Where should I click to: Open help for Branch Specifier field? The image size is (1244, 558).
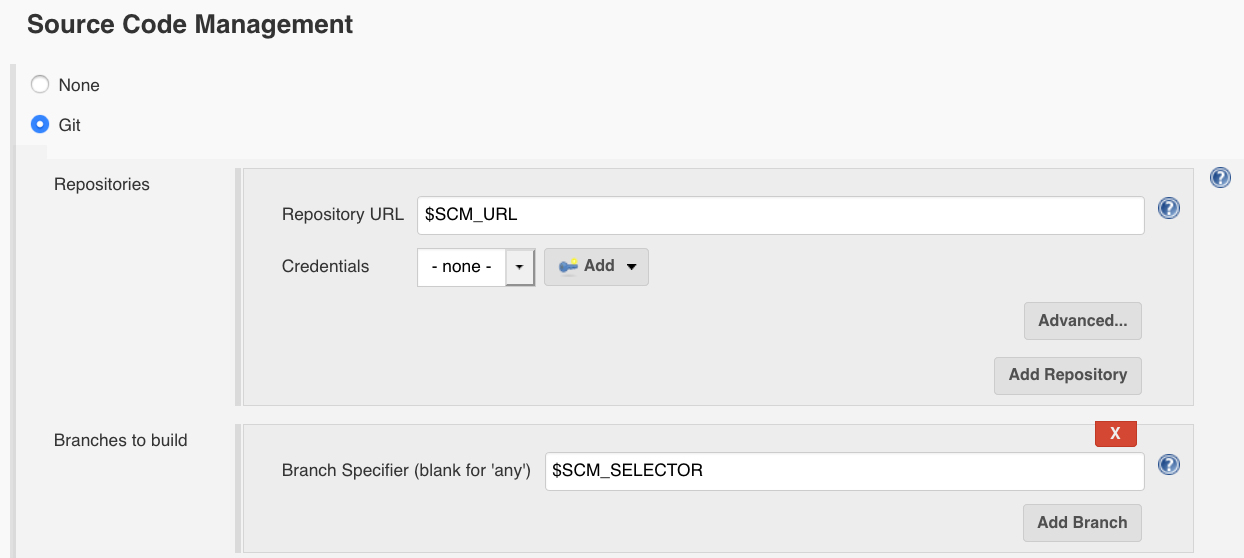point(1168,465)
